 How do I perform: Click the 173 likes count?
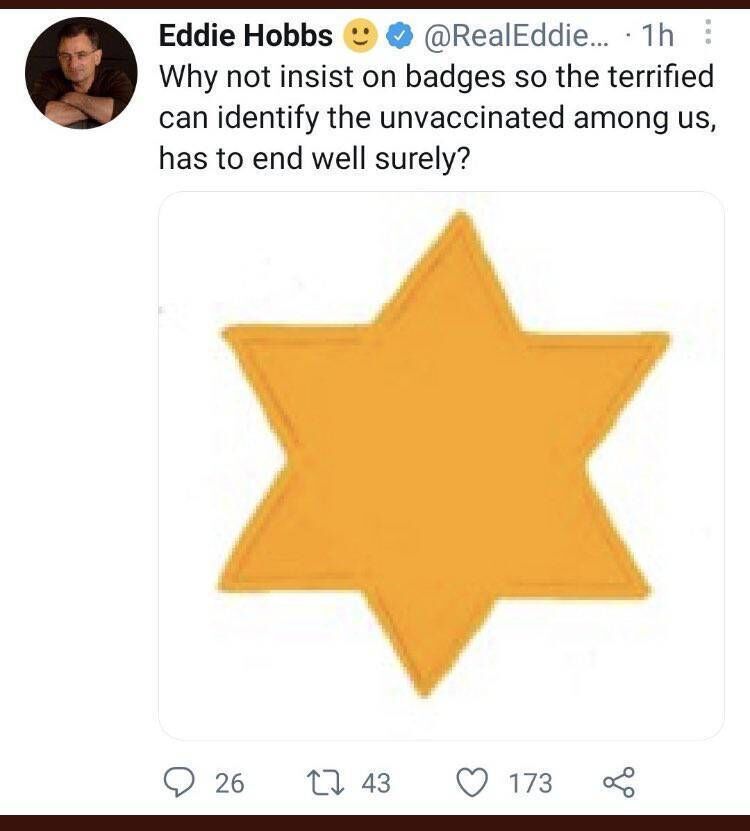530,782
